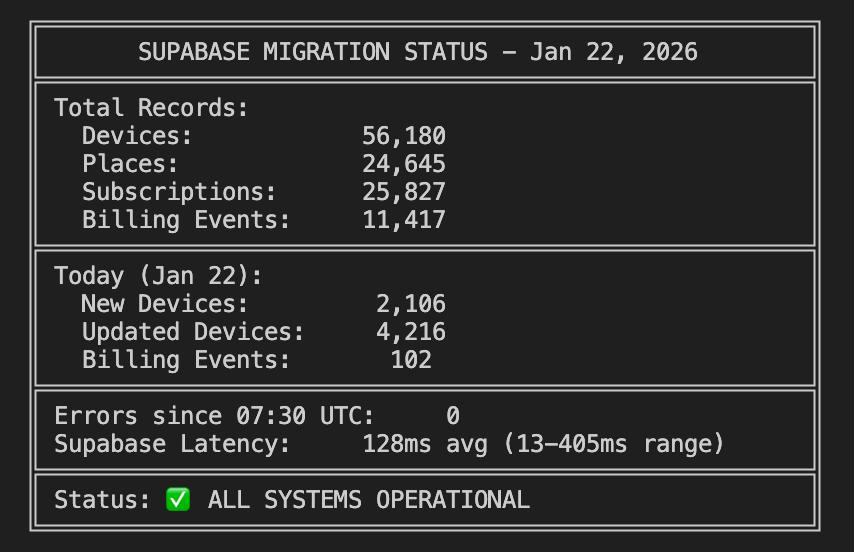The height and width of the screenshot is (552, 854).
Task: Click 'Billing Events:' label under Total Records
Action: coord(186,220)
